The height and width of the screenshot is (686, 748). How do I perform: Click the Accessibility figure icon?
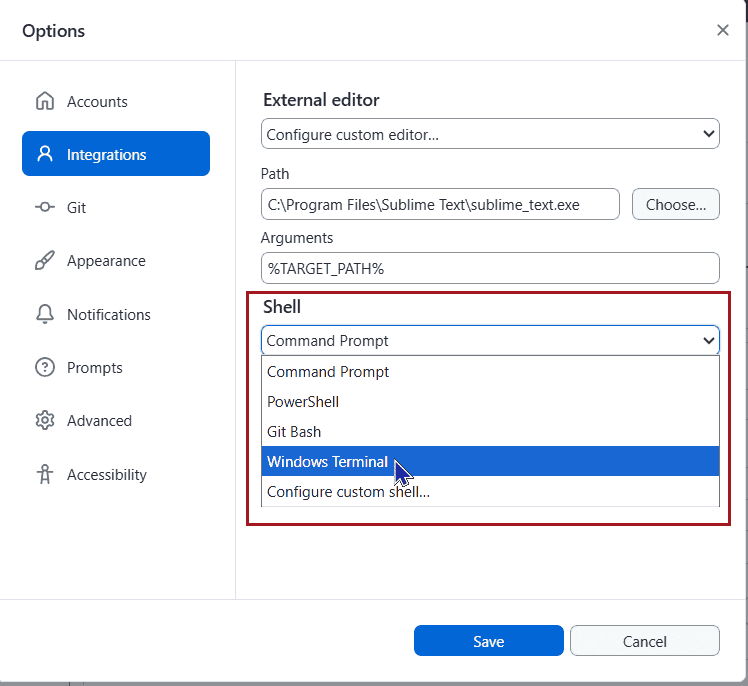tap(44, 475)
